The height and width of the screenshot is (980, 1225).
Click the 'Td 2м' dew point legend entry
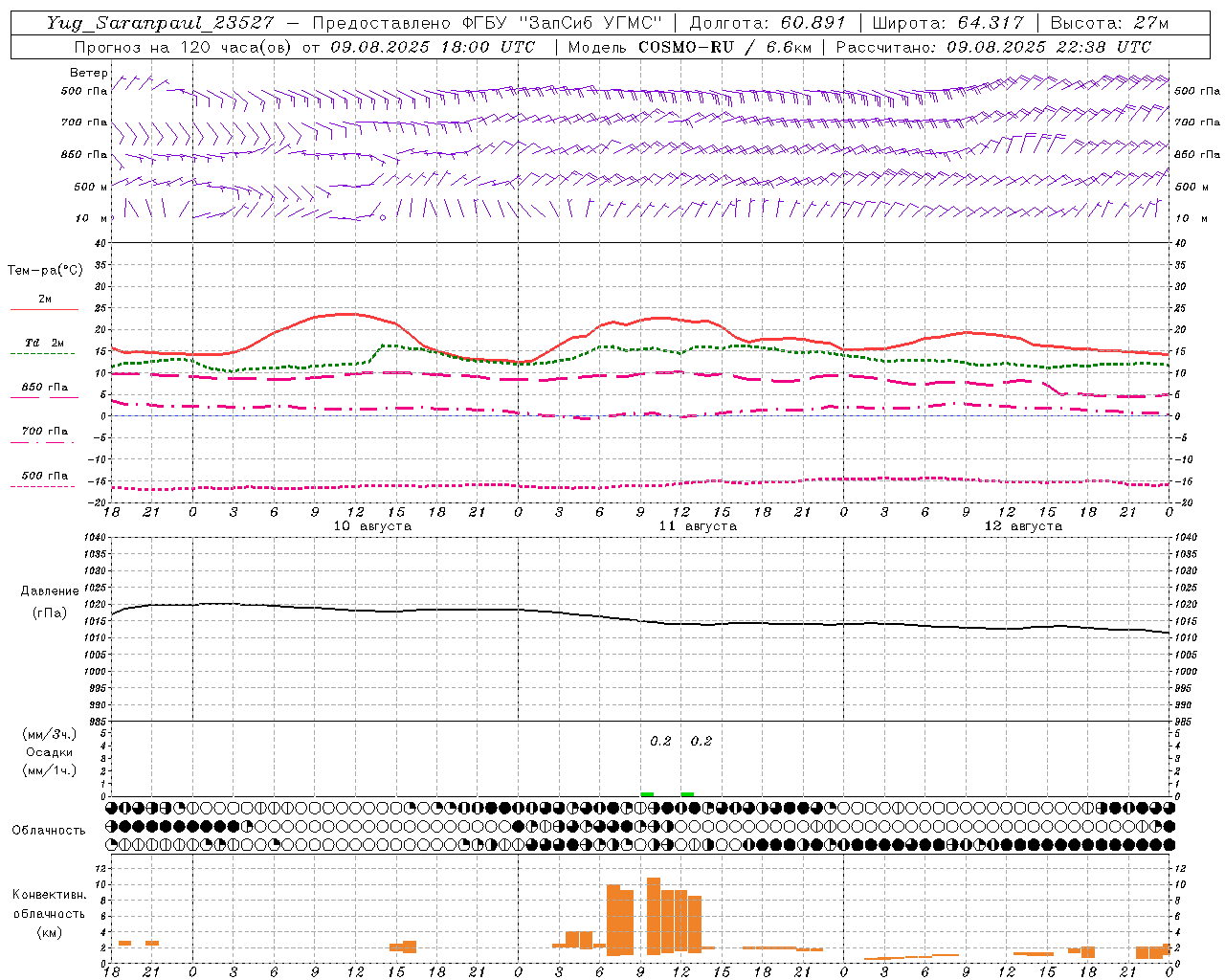pos(45,343)
